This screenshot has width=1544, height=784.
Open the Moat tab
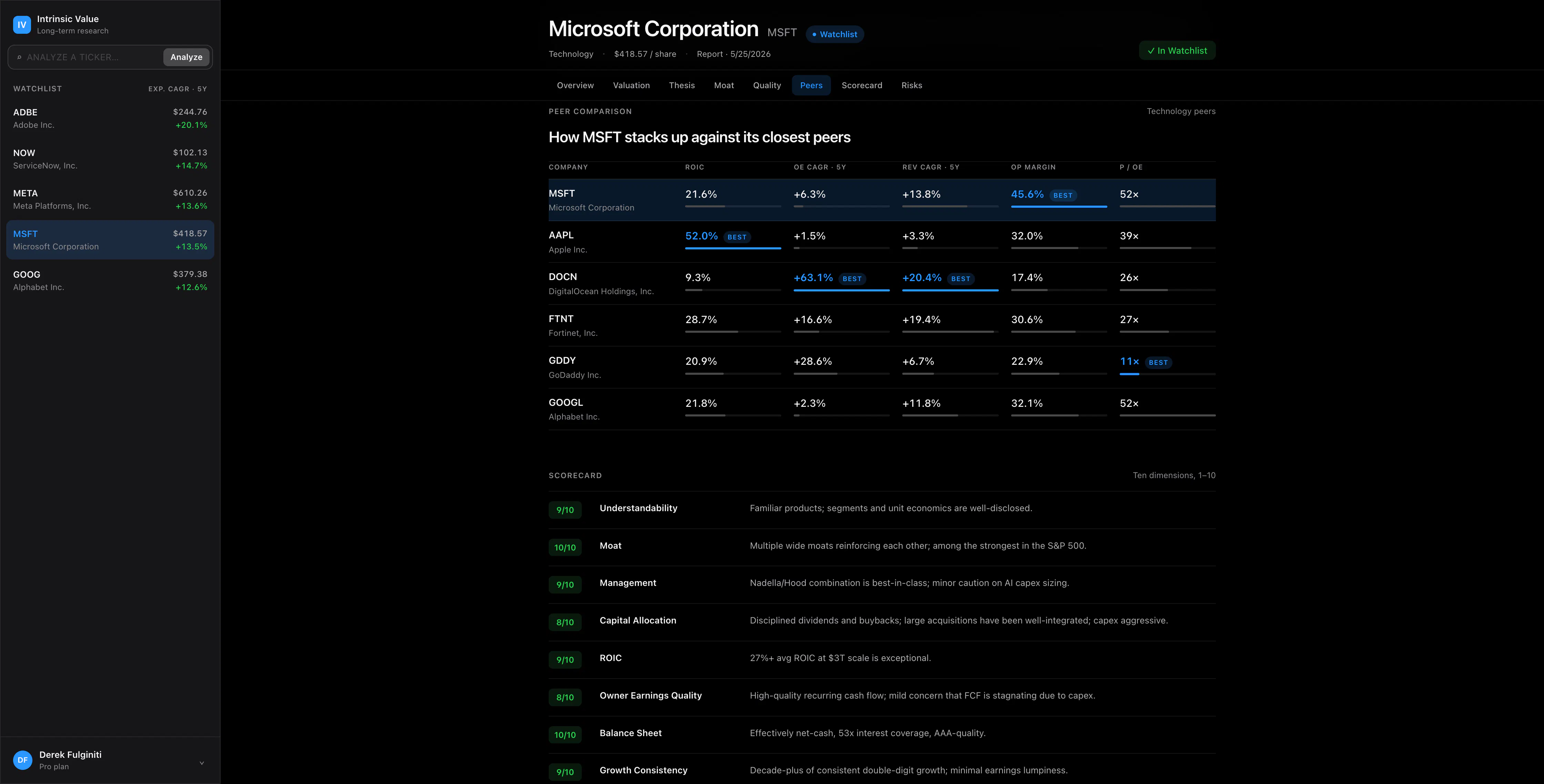click(x=724, y=86)
